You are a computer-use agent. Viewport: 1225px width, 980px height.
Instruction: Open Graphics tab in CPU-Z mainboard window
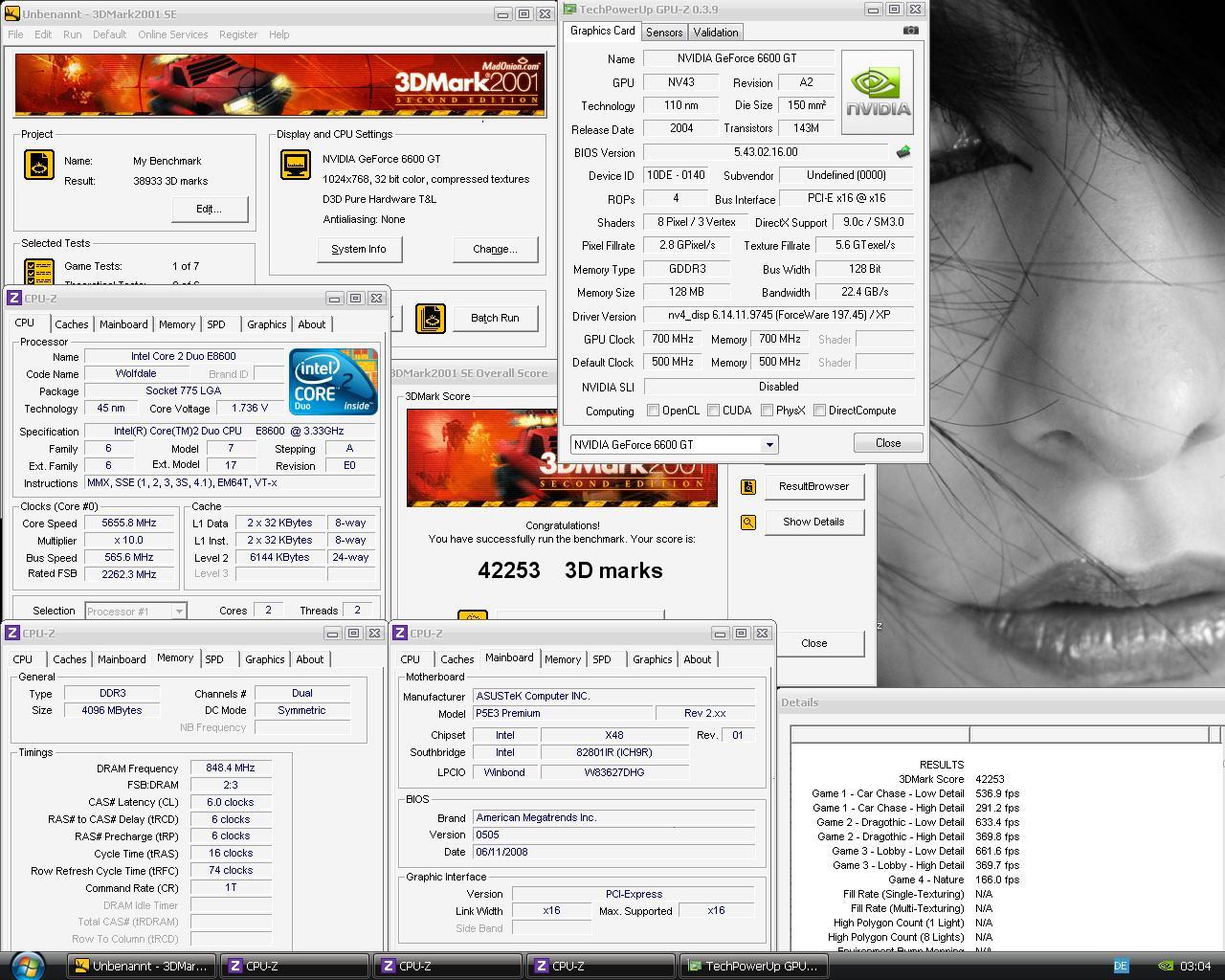653,659
